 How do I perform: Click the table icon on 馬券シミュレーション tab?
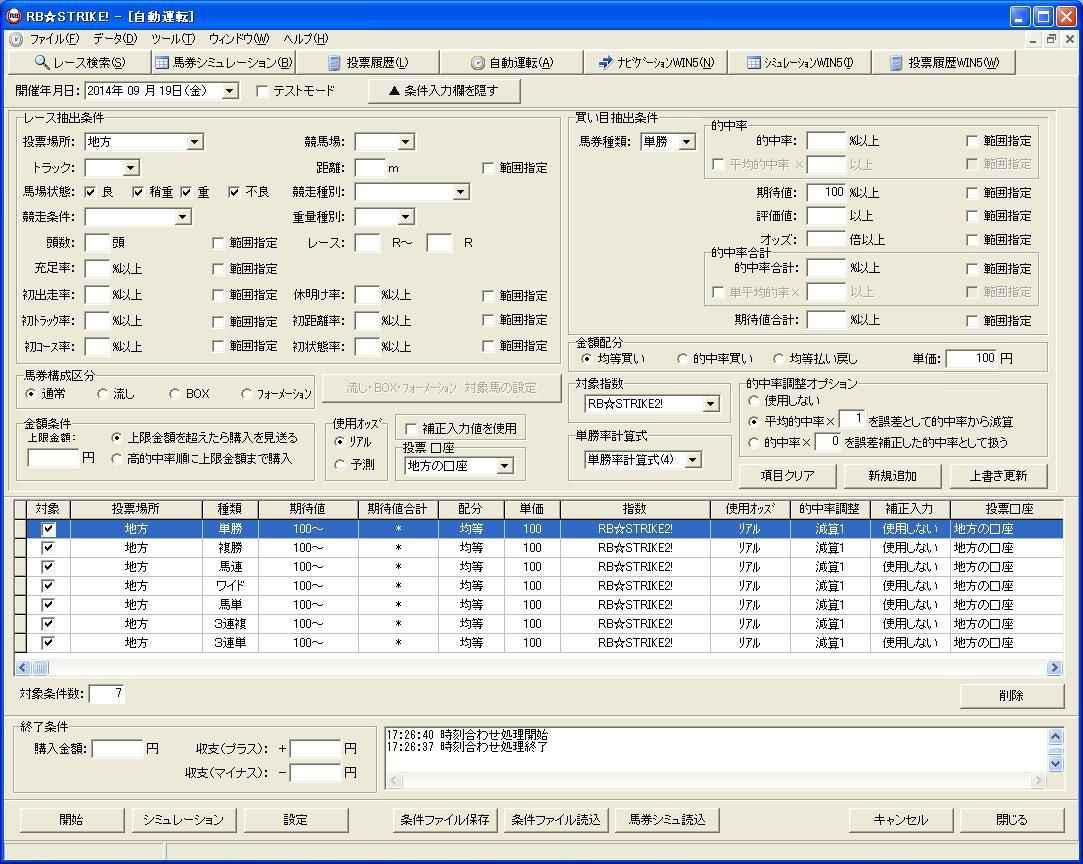pos(162,63)
